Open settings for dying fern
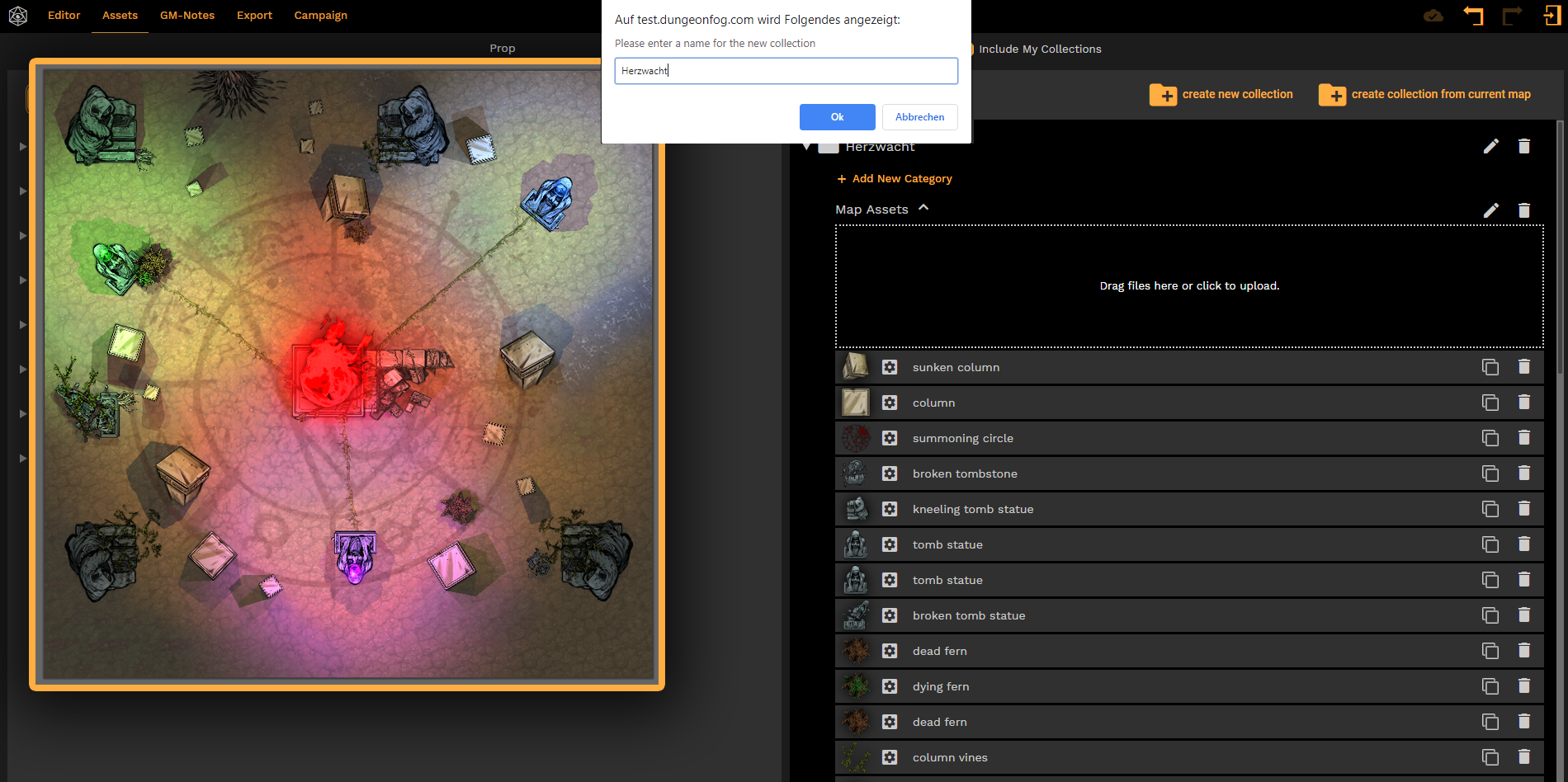Viewport: 1568px width, 782px height. [890, 686]
